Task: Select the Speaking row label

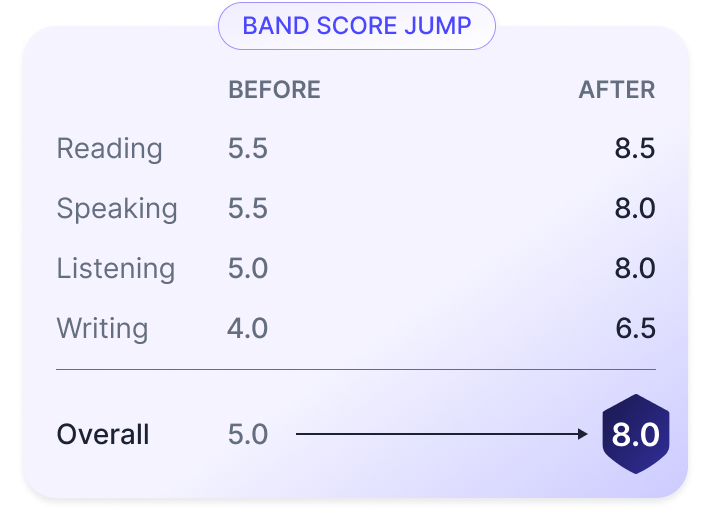Action: coord(116,209)
